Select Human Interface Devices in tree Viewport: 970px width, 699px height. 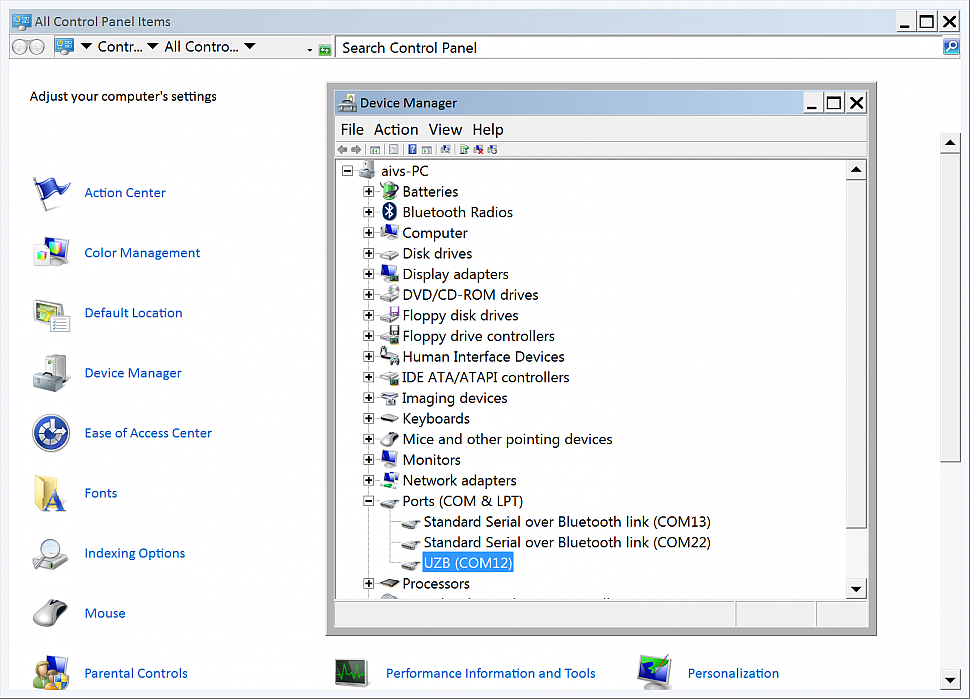pos(483,357)
